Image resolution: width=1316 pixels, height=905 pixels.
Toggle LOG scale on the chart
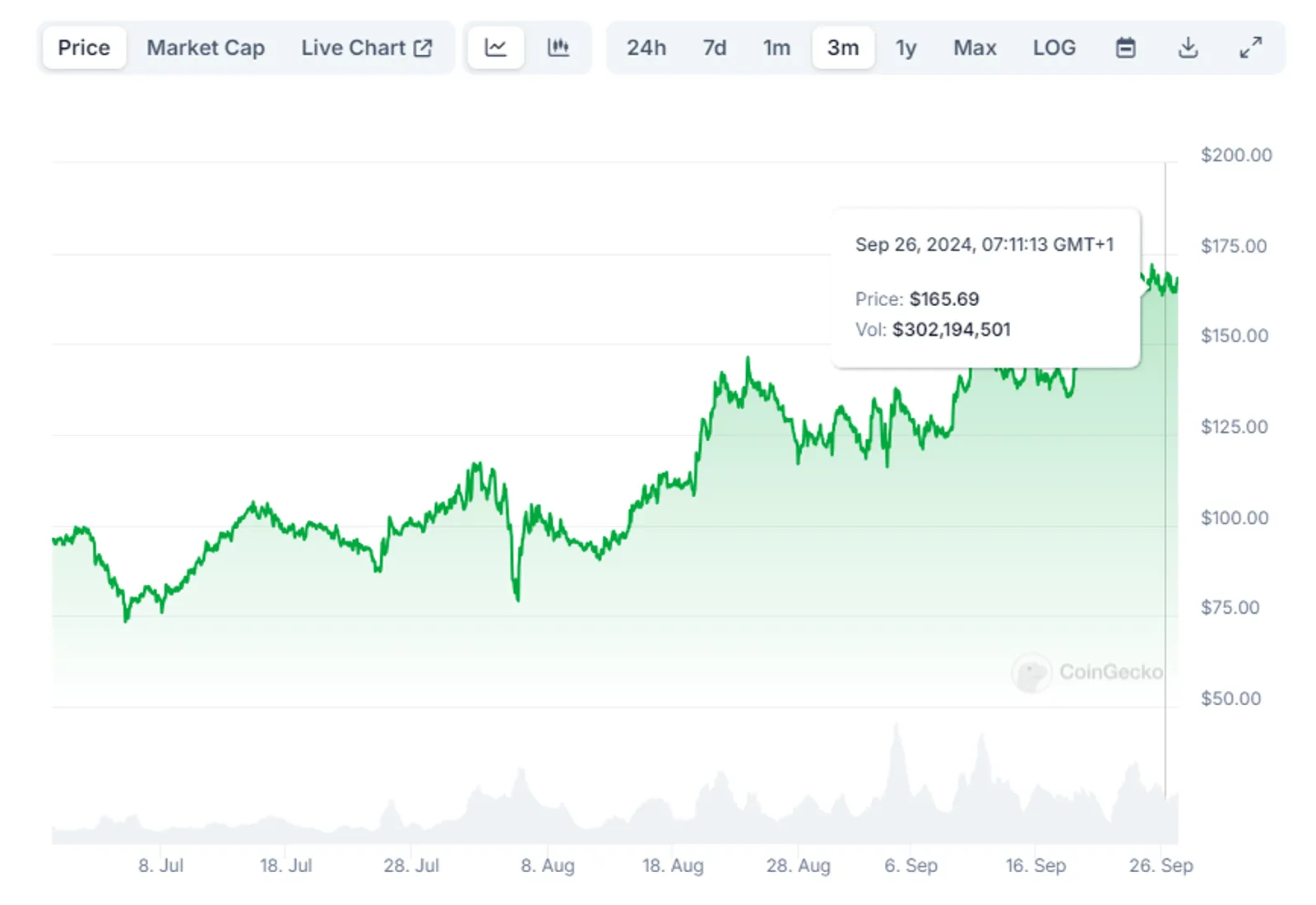1054,48
